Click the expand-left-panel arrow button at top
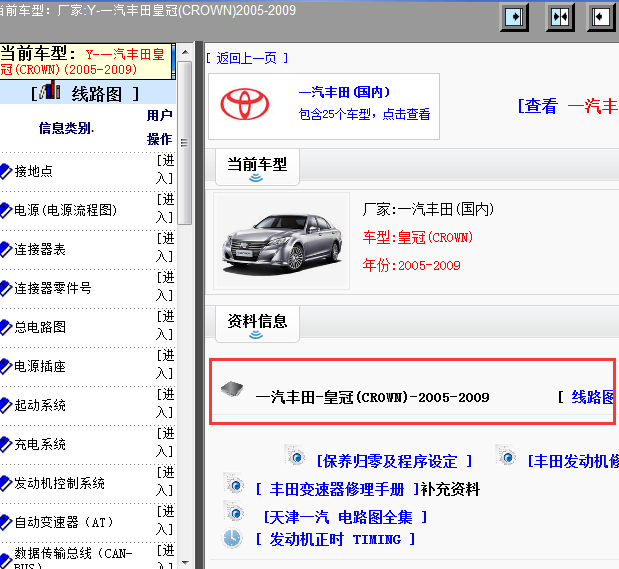Image resolution: width=619 pixels, height=569 pixels. 514,17
